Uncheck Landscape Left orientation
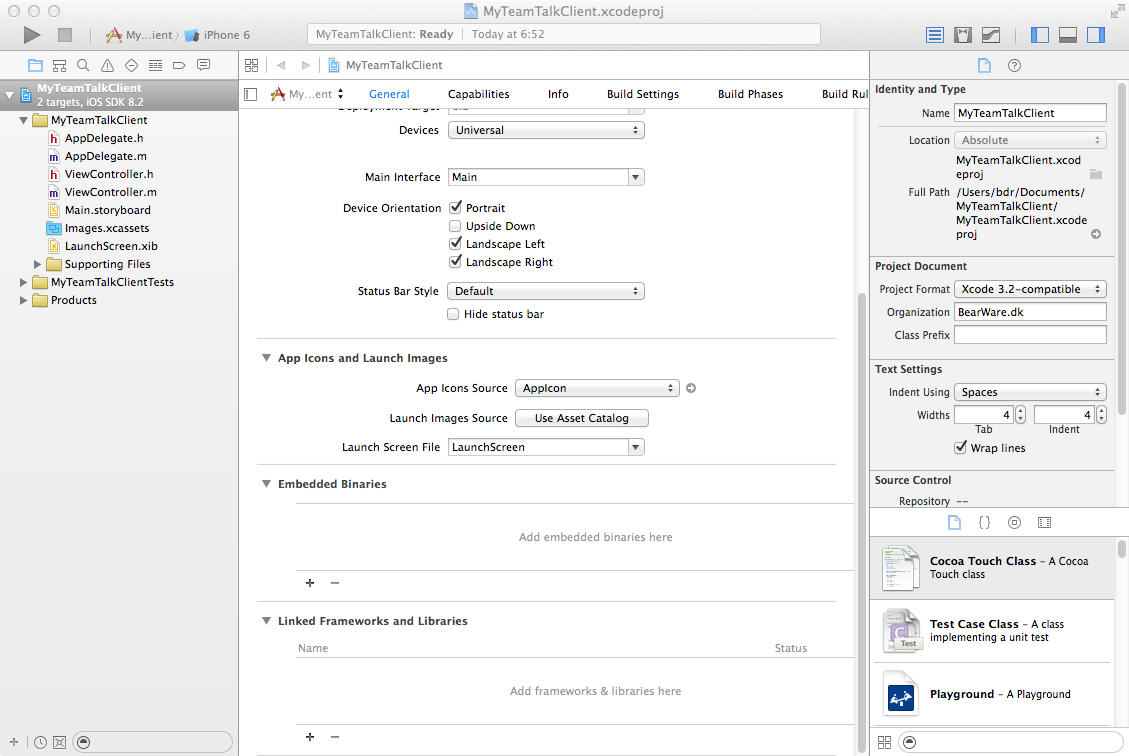 tap(455, 244)
